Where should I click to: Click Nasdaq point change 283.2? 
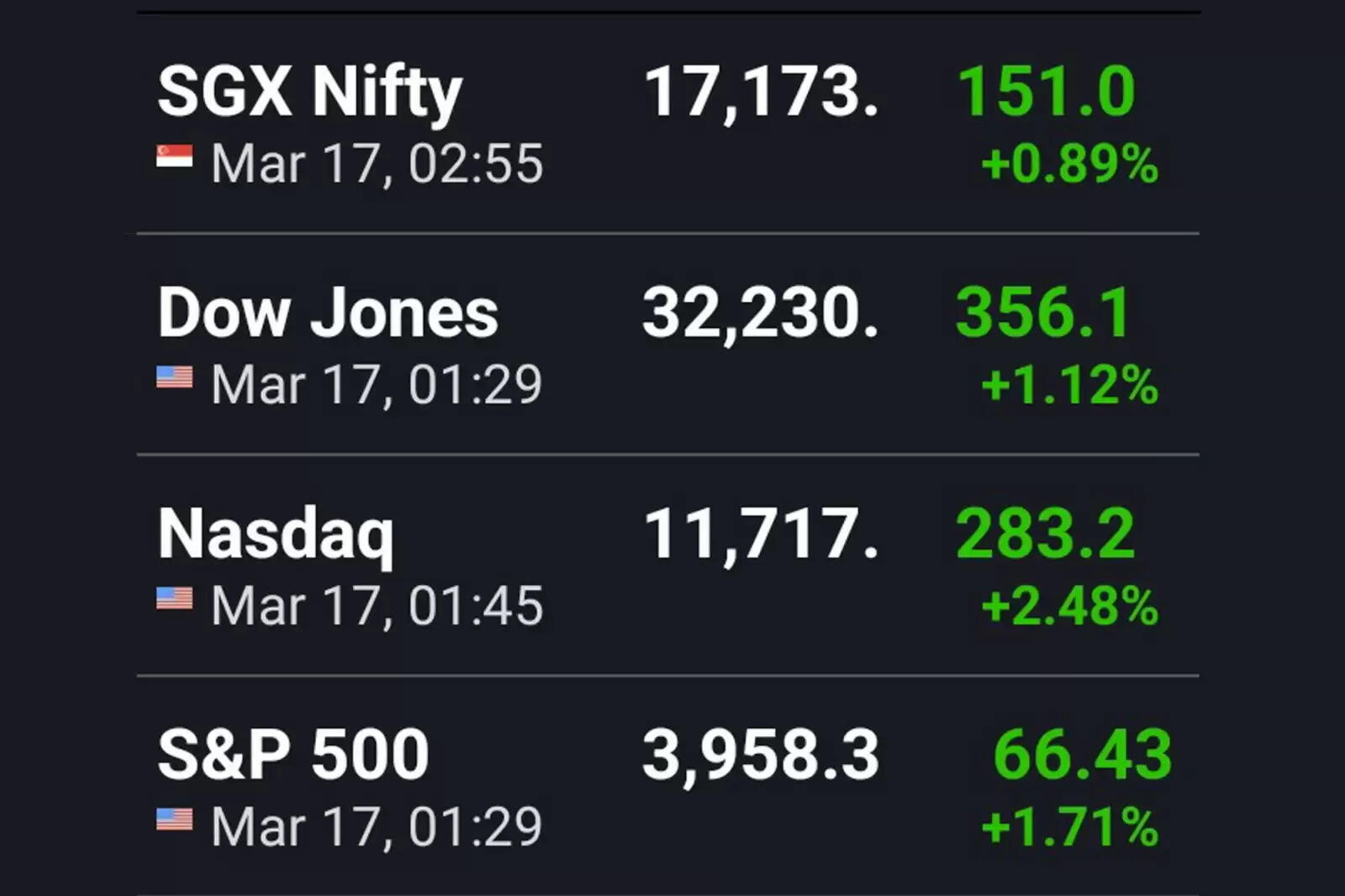click(x=1045, y=534)
